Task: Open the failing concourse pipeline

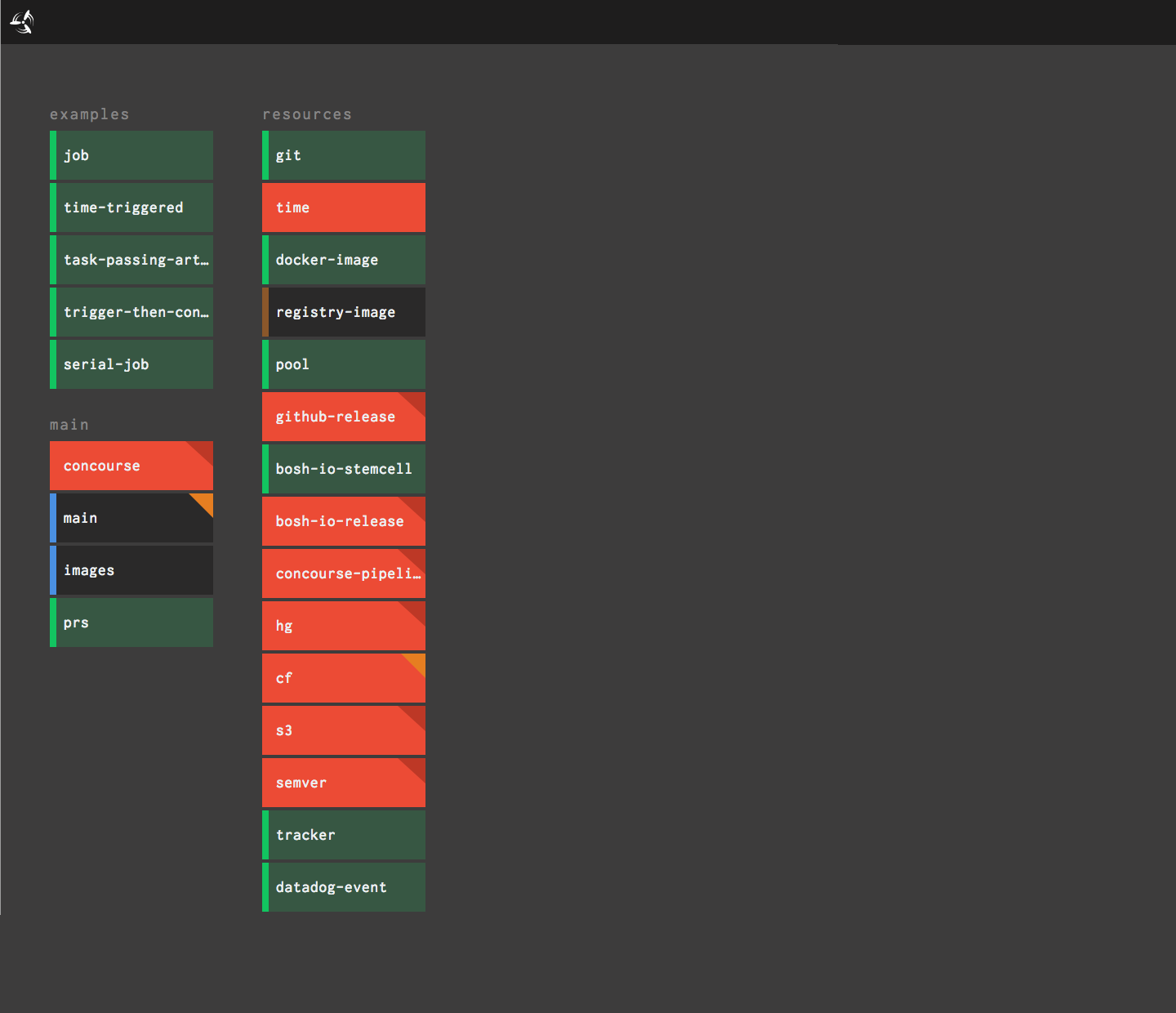Action: (x=131, y=466)
